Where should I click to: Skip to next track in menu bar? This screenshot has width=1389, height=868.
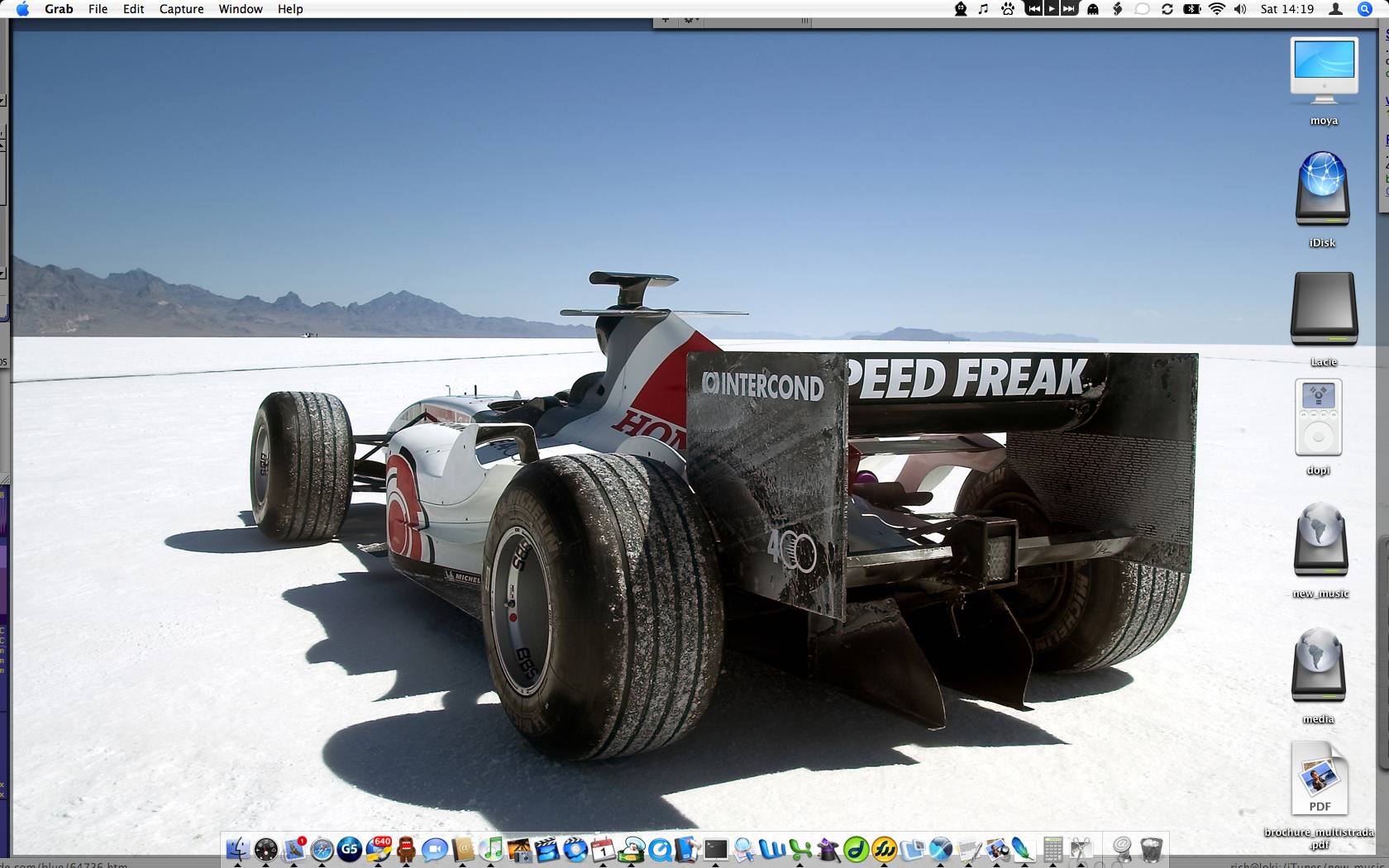coord(1069,9)
